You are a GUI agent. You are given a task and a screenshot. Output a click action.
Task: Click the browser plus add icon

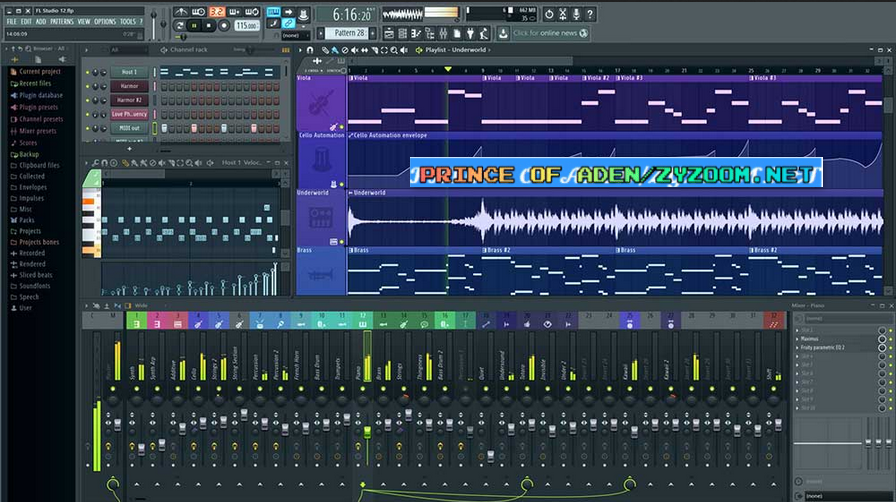click(x=14, y=59)
